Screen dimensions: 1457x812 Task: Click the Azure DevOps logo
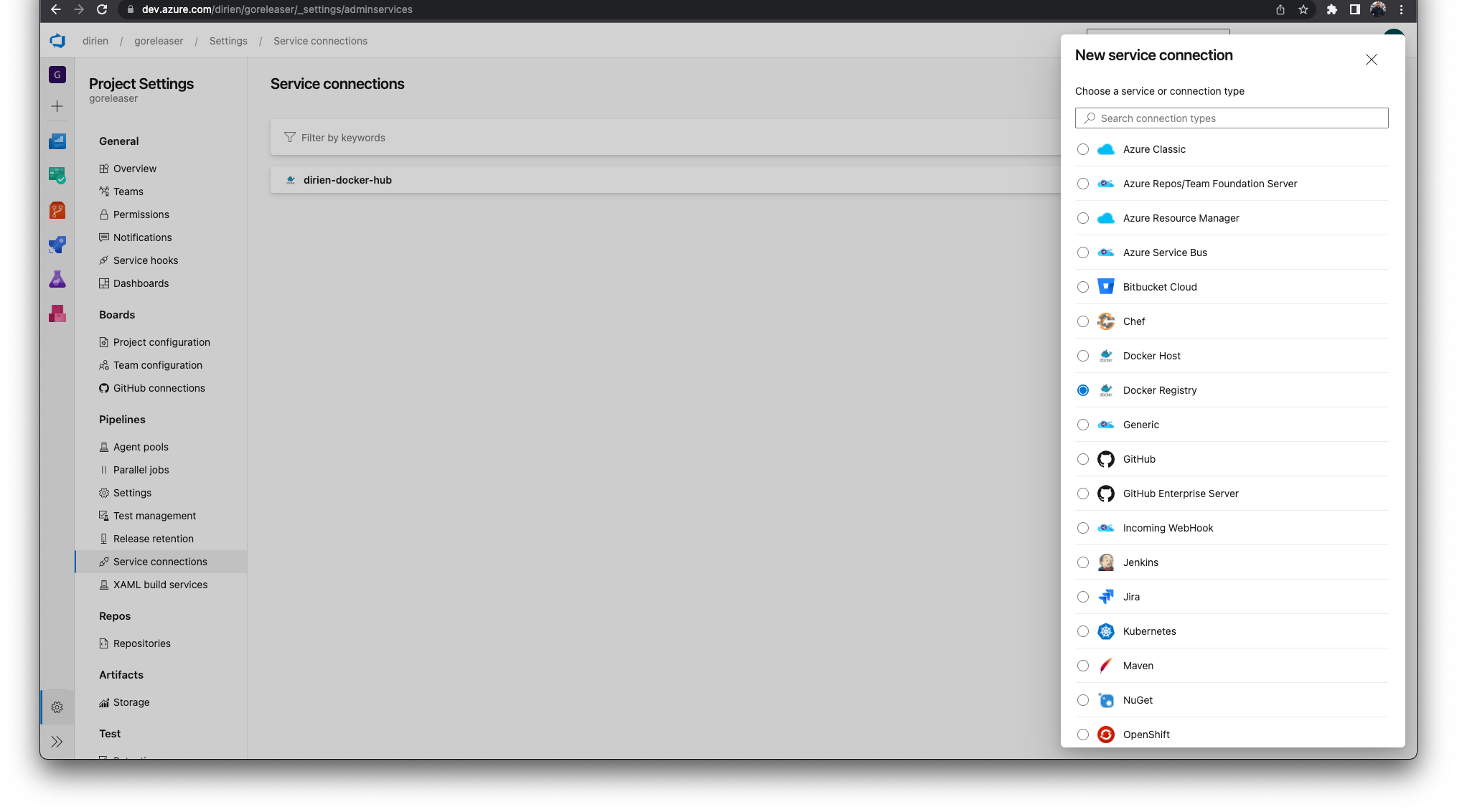tap(57, 41)
